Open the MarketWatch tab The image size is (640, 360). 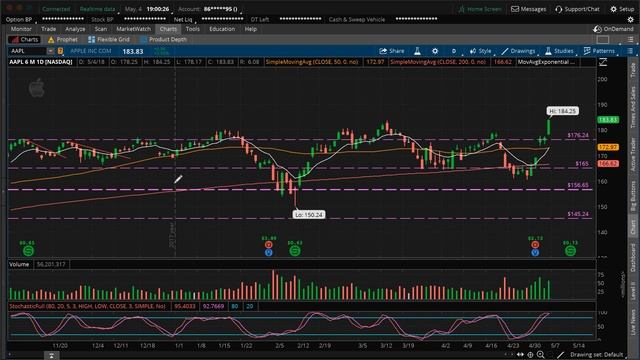[x=133, y=29]
